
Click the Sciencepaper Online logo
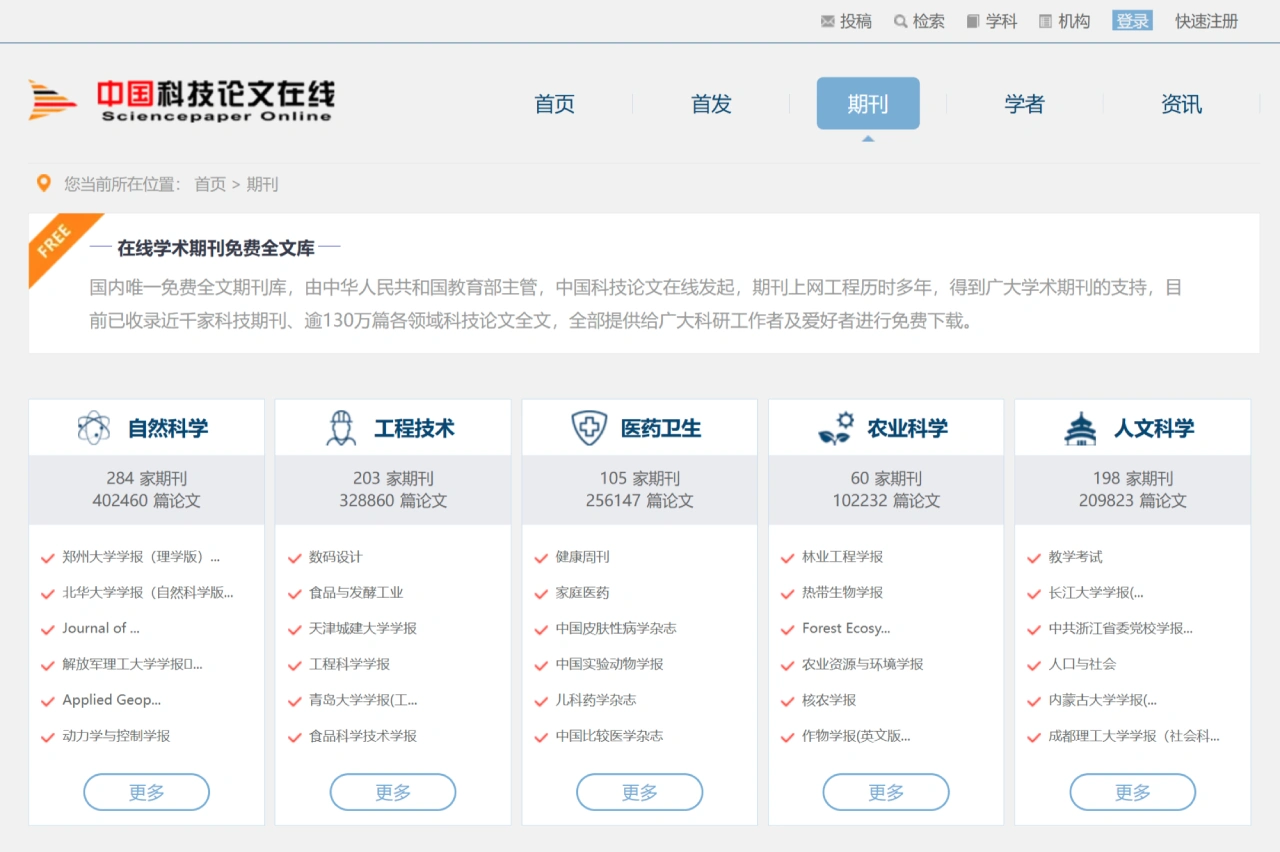point(181,100)
